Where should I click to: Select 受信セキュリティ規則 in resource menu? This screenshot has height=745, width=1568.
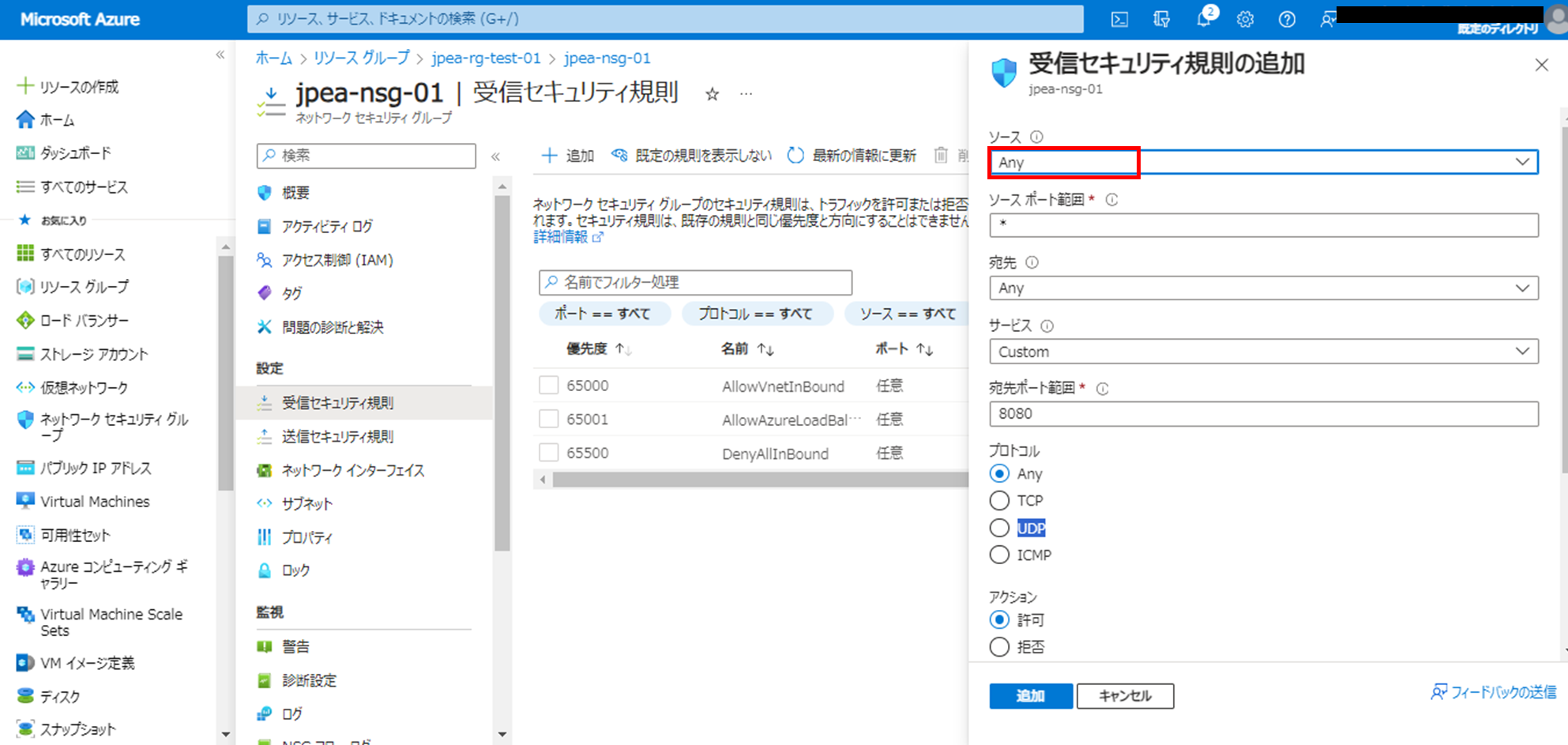(x=364, y=403)
